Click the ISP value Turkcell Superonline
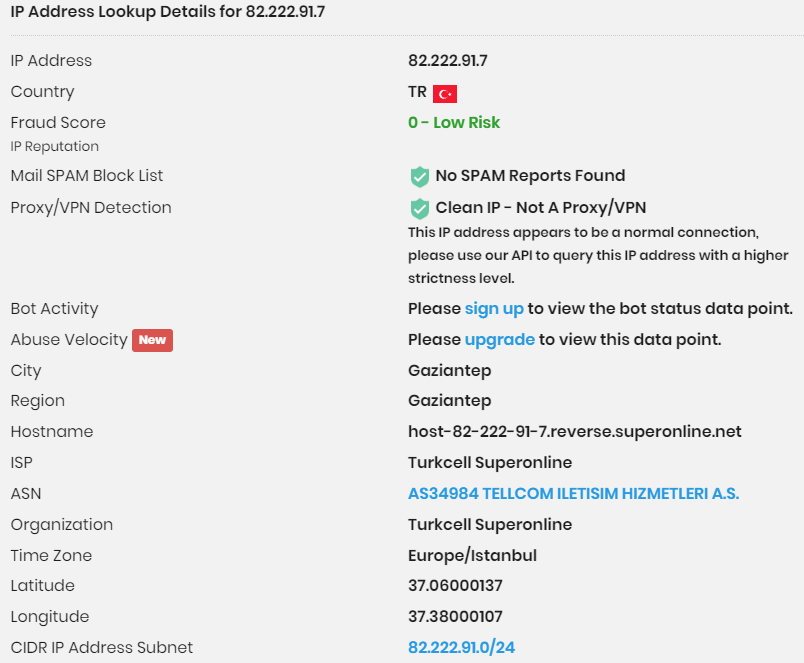The image size is (804, 663). point(490,463)
